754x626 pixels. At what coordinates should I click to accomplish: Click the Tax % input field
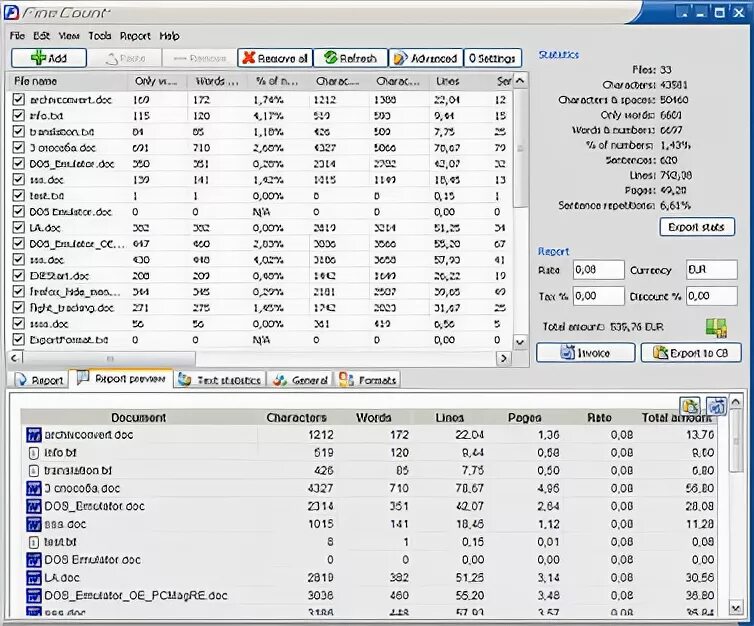(x=598, y=296)
